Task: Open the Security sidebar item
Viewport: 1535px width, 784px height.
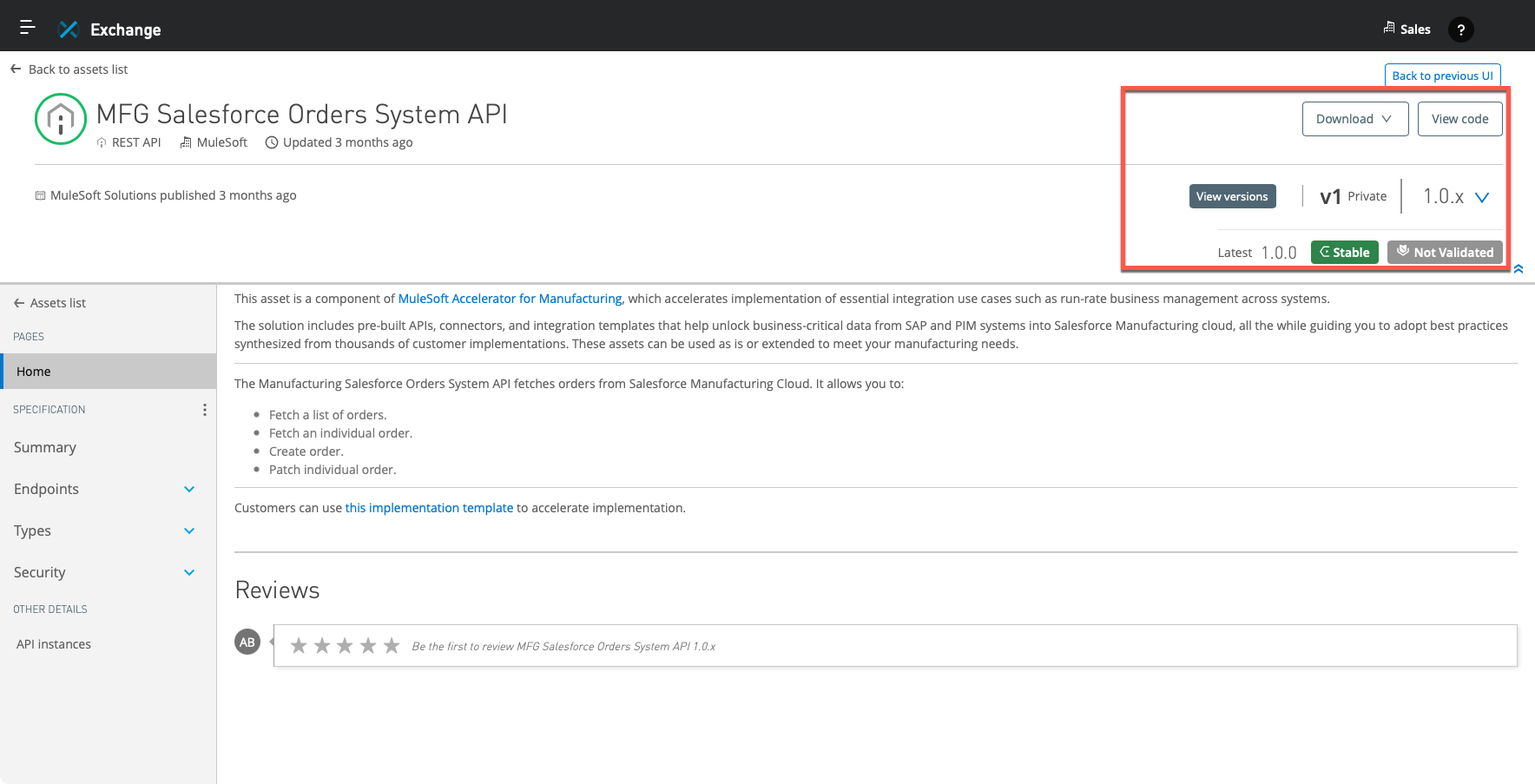Action: (40, 572)
